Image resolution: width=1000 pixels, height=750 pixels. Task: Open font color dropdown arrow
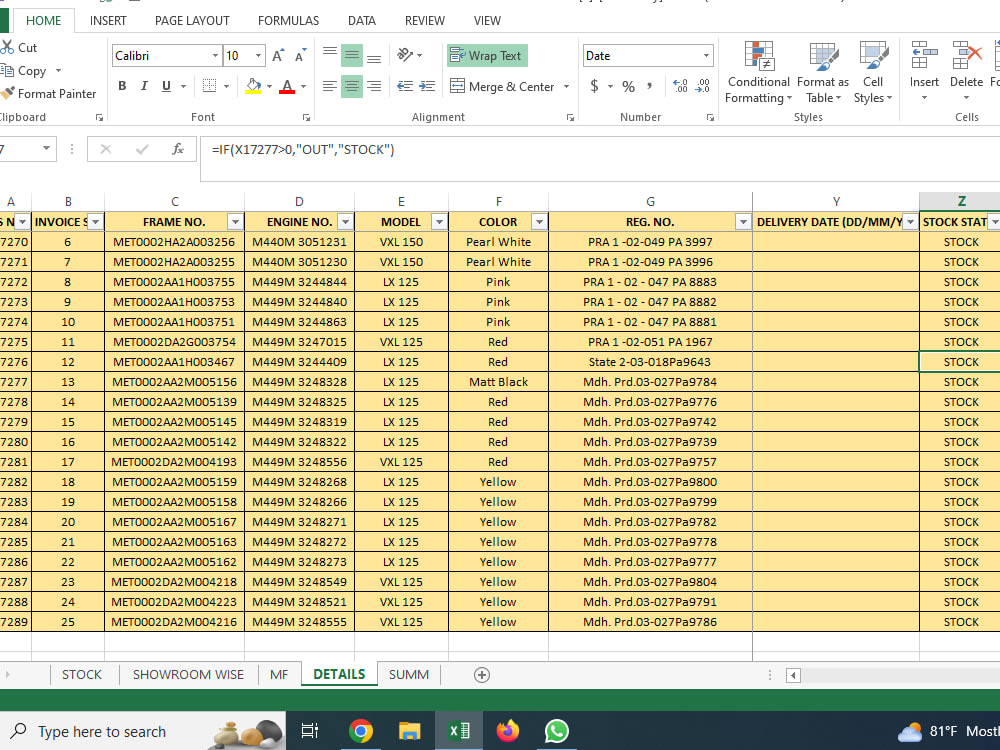pyautogui.click(x=304, y=86)
